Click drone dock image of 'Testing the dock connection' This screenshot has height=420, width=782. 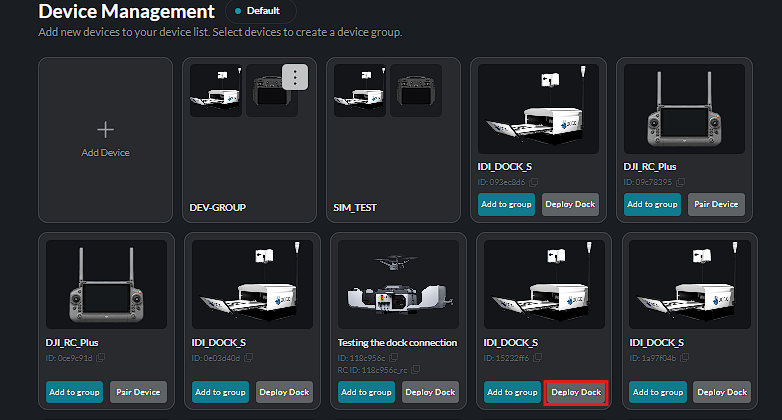click(x=398, y=284)
